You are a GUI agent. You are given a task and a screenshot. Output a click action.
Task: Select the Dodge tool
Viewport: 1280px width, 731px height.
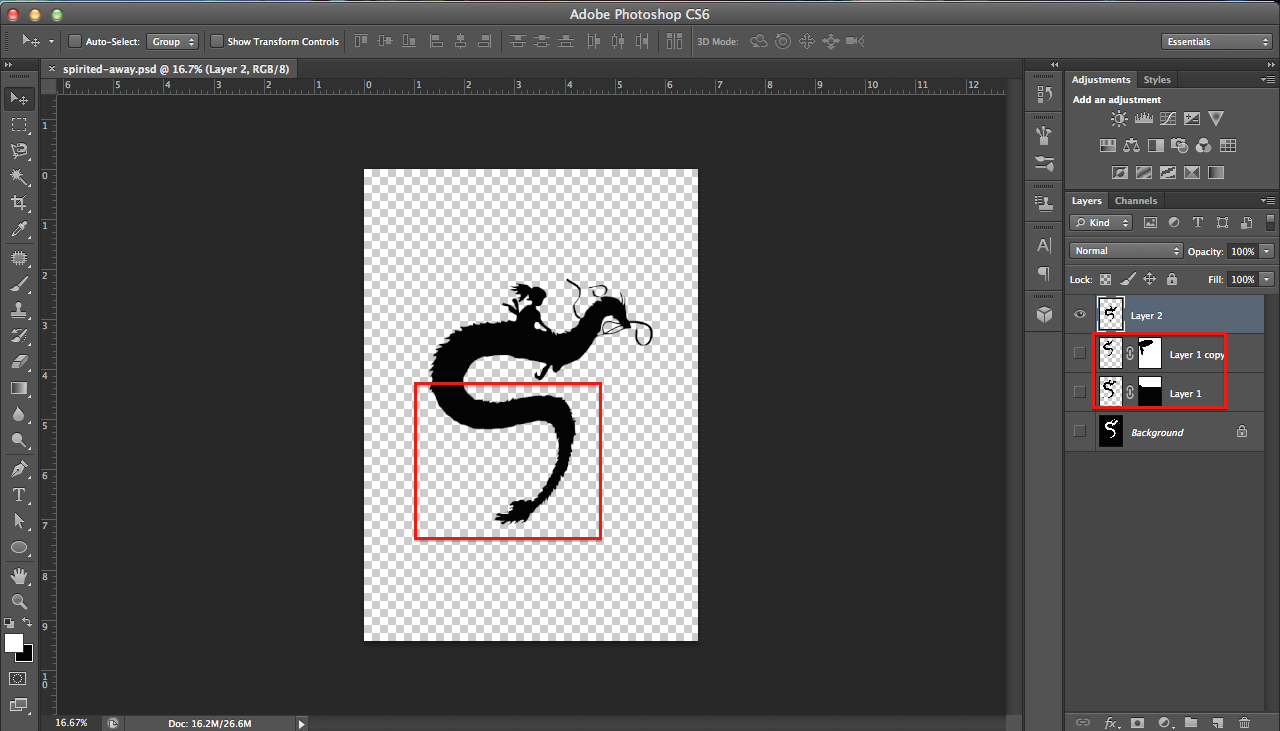(x=19, y=440)
